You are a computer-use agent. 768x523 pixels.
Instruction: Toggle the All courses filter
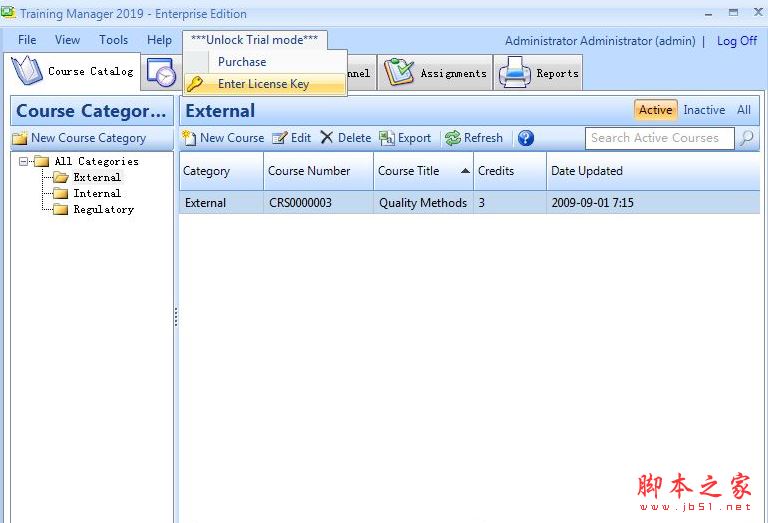pos(744,110)
